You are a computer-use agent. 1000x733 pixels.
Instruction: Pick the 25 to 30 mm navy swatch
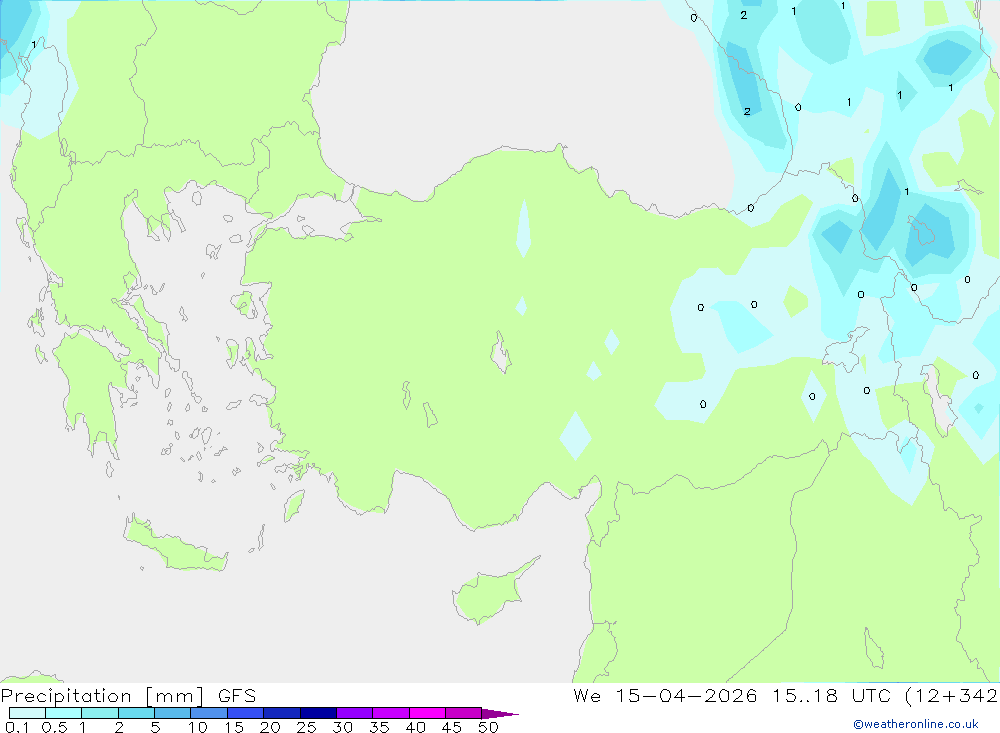(x=318, y=713)
